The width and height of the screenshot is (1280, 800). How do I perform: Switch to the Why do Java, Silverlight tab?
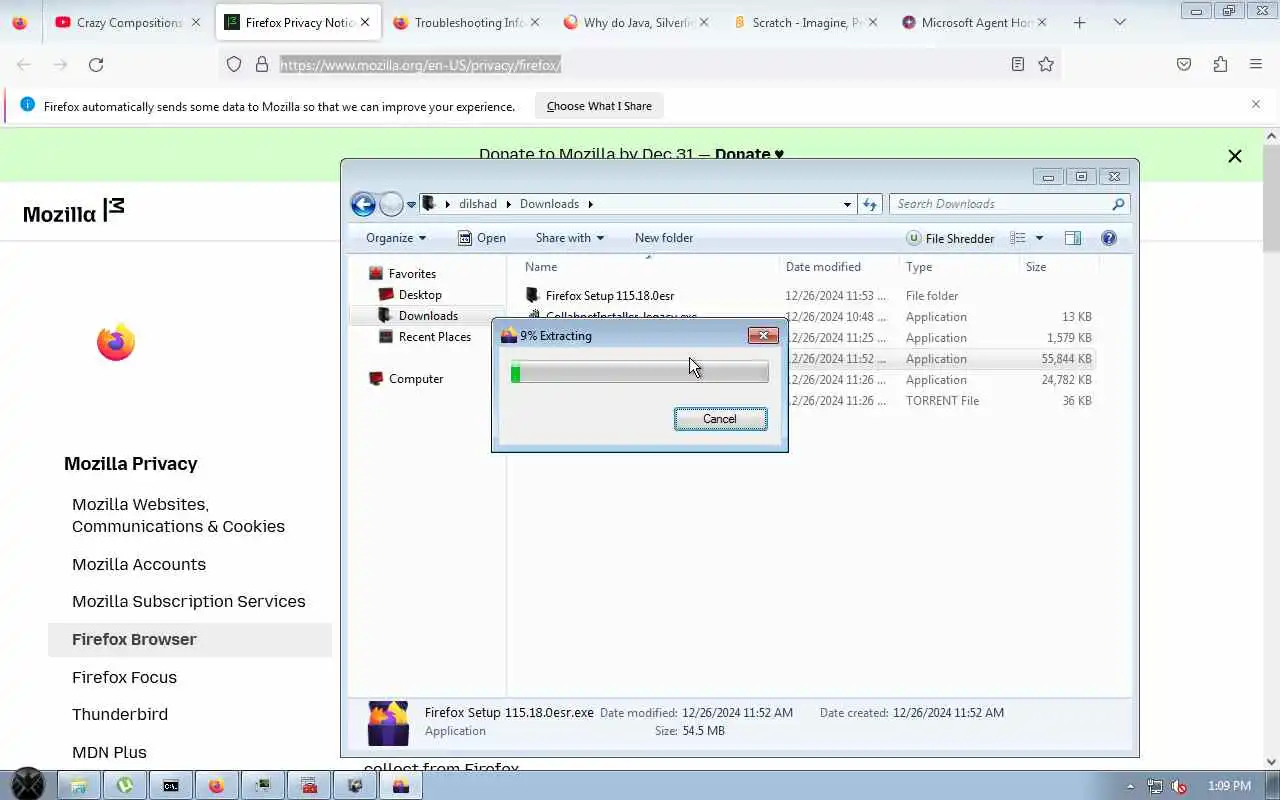click(638, 22)
